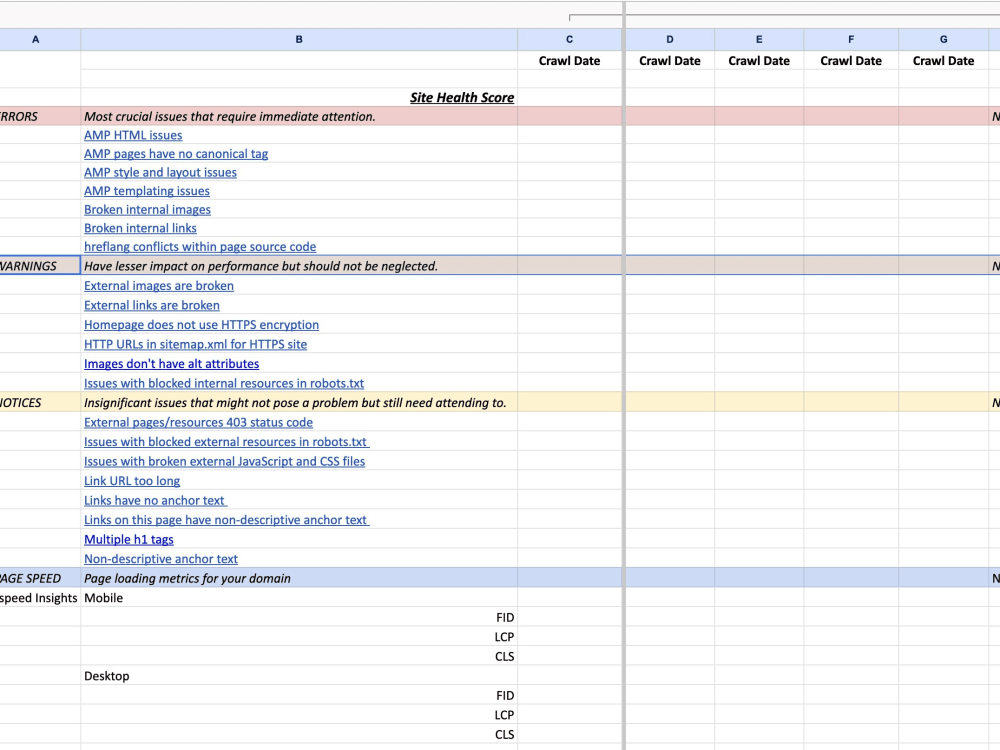
Task: Open Homepage does not use HTTPS encryption
Action: [202, 325]
